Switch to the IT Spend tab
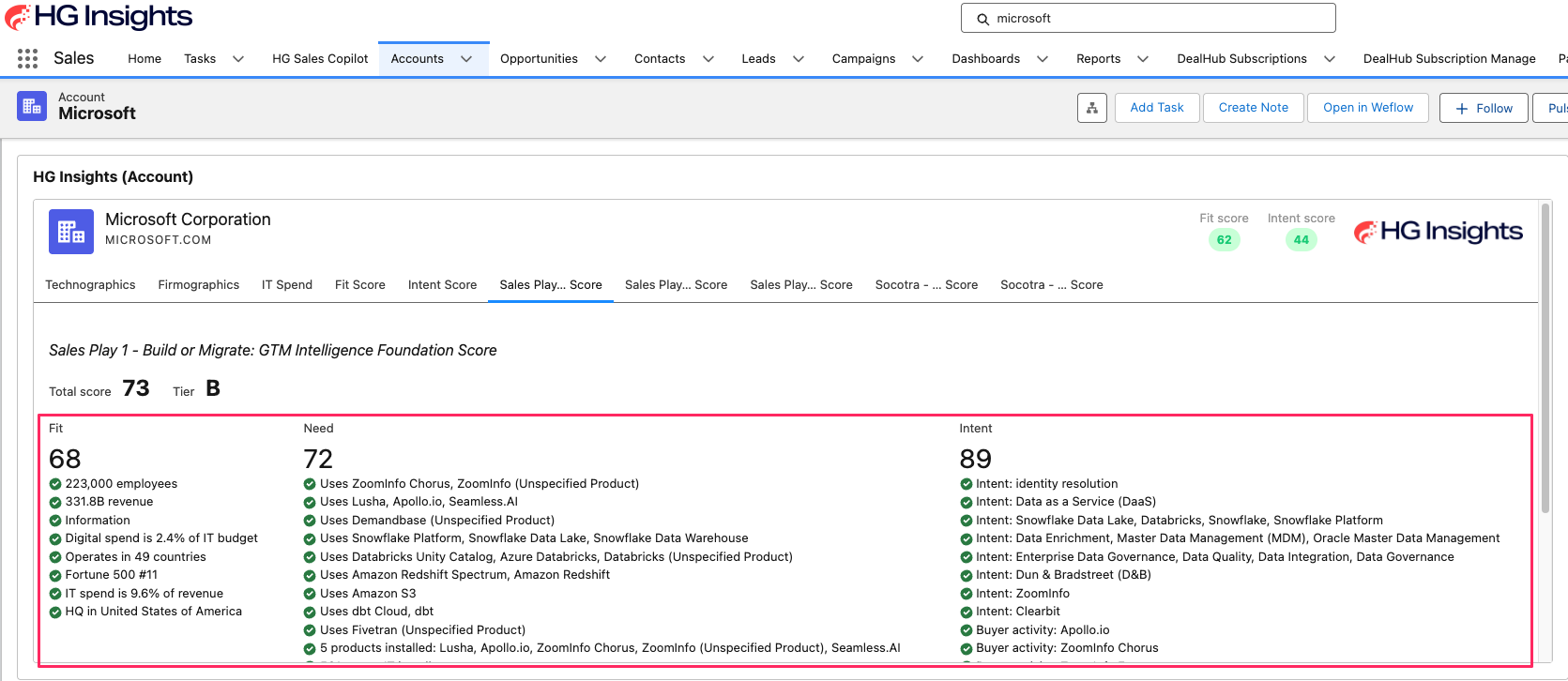The image size is (1568, 681). (x=287, y=285)
